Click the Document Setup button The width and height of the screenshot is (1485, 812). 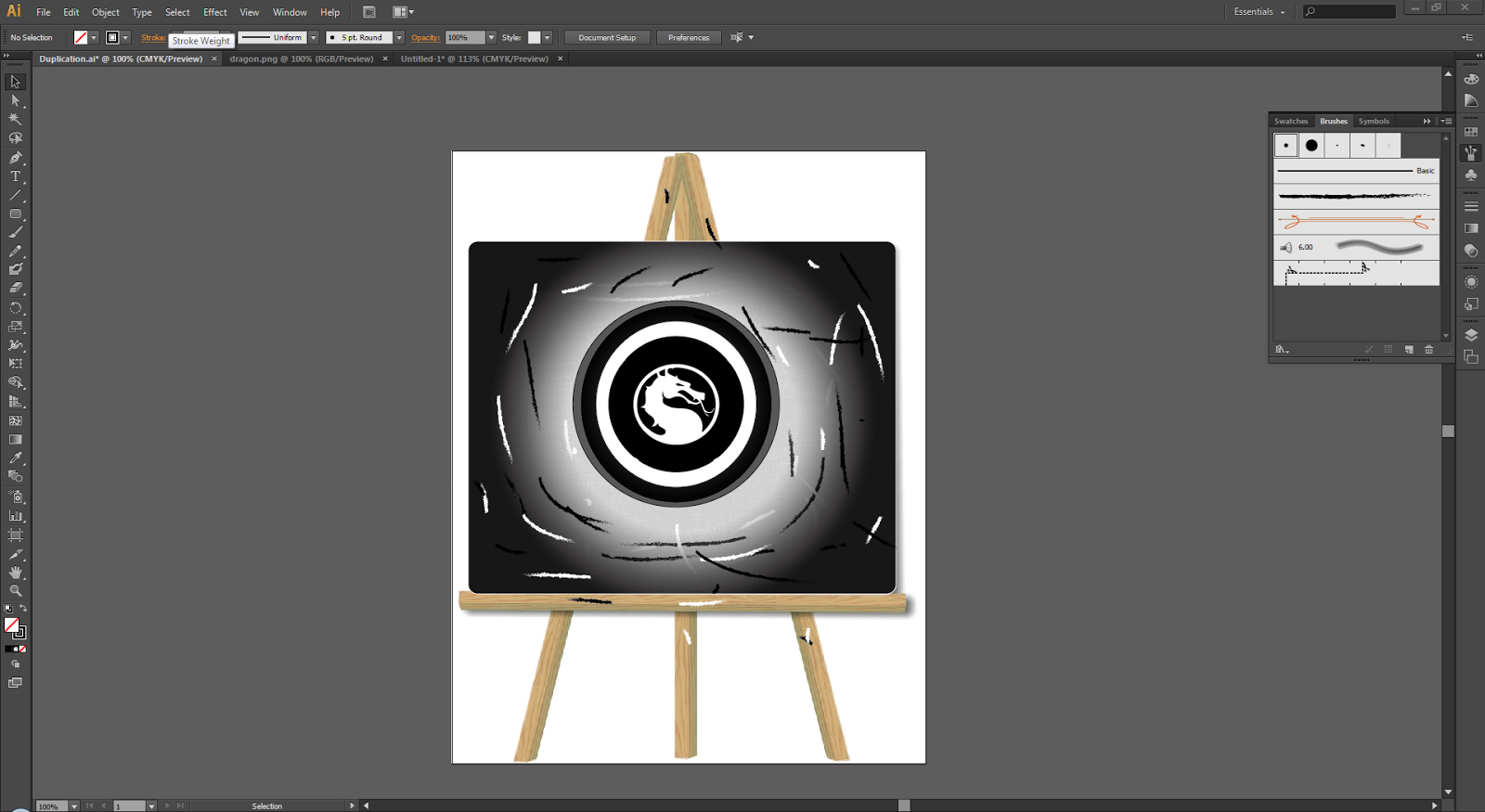(607, 38)
